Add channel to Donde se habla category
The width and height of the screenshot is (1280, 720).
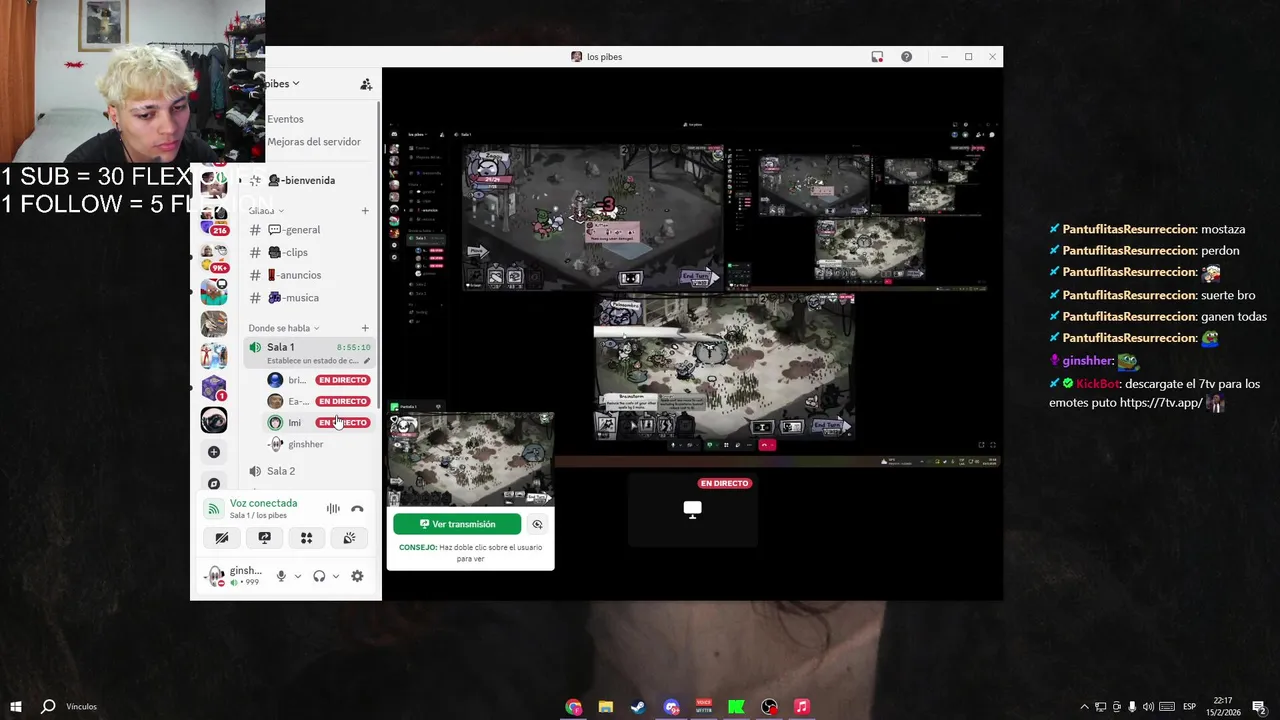pos(365,328)
